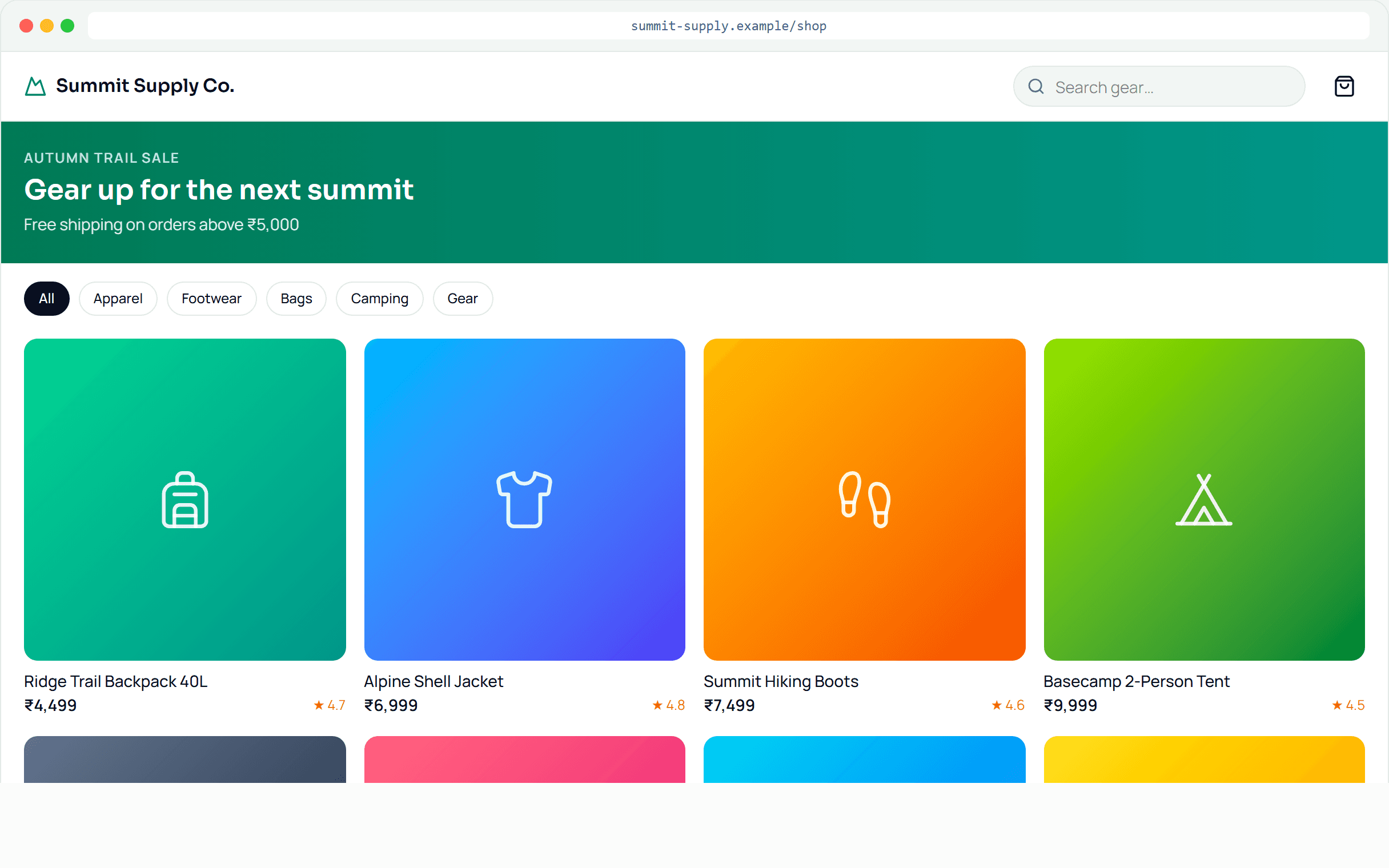Viewport: 1389px width, 868px height.
Task: Click the Summit Supply Co. brand name
Action: point(145,86)
